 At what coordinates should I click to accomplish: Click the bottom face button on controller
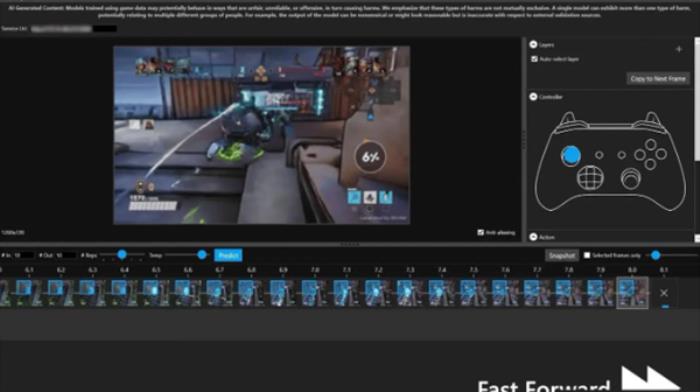click(x=650, y=164)
